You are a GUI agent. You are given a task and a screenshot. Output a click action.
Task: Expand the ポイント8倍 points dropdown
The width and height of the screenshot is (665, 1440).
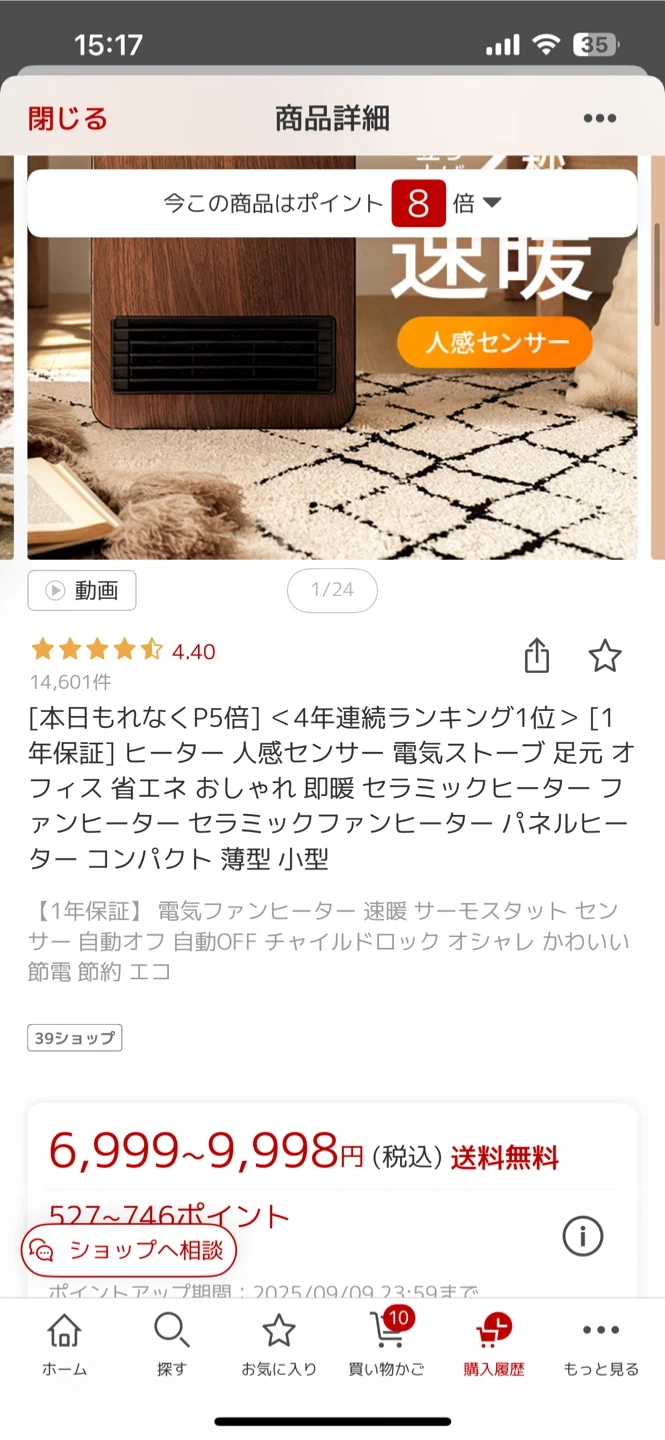(x=332, y=203)
